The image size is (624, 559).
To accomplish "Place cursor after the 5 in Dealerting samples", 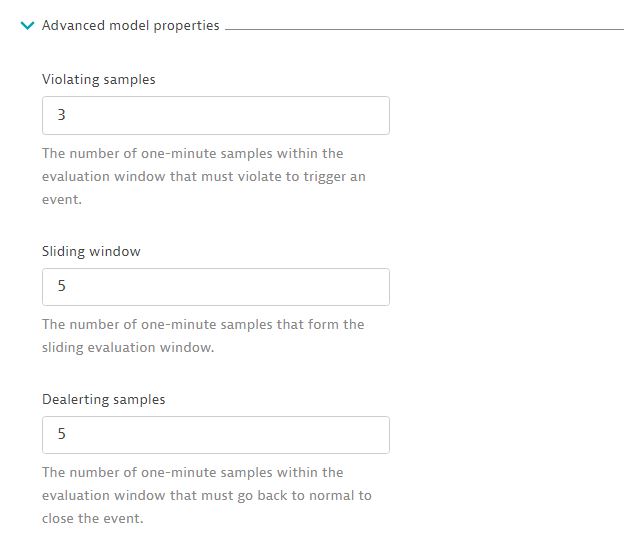I will tap(67, 435).
